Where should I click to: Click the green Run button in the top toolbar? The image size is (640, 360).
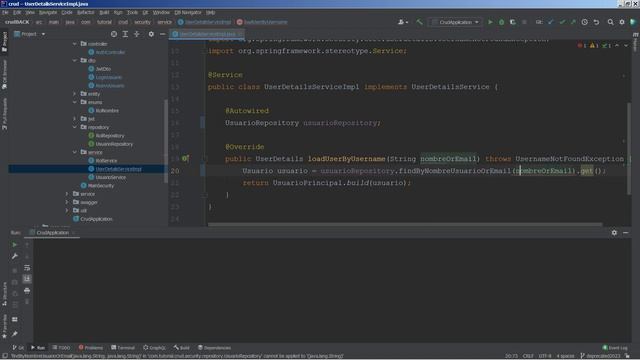(x=490, y=22)
